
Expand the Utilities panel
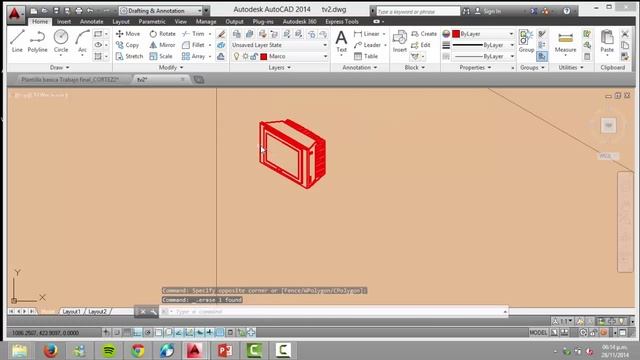pyautogui.click(x=571, y=67)
